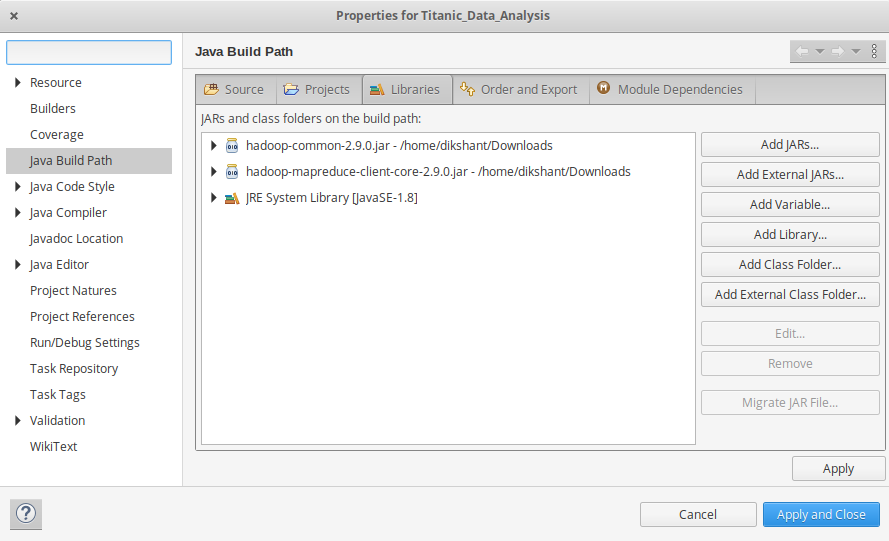Click the hadoop-common jar file icon
This screenshot has height=541, width=889.
pos(232,146)
